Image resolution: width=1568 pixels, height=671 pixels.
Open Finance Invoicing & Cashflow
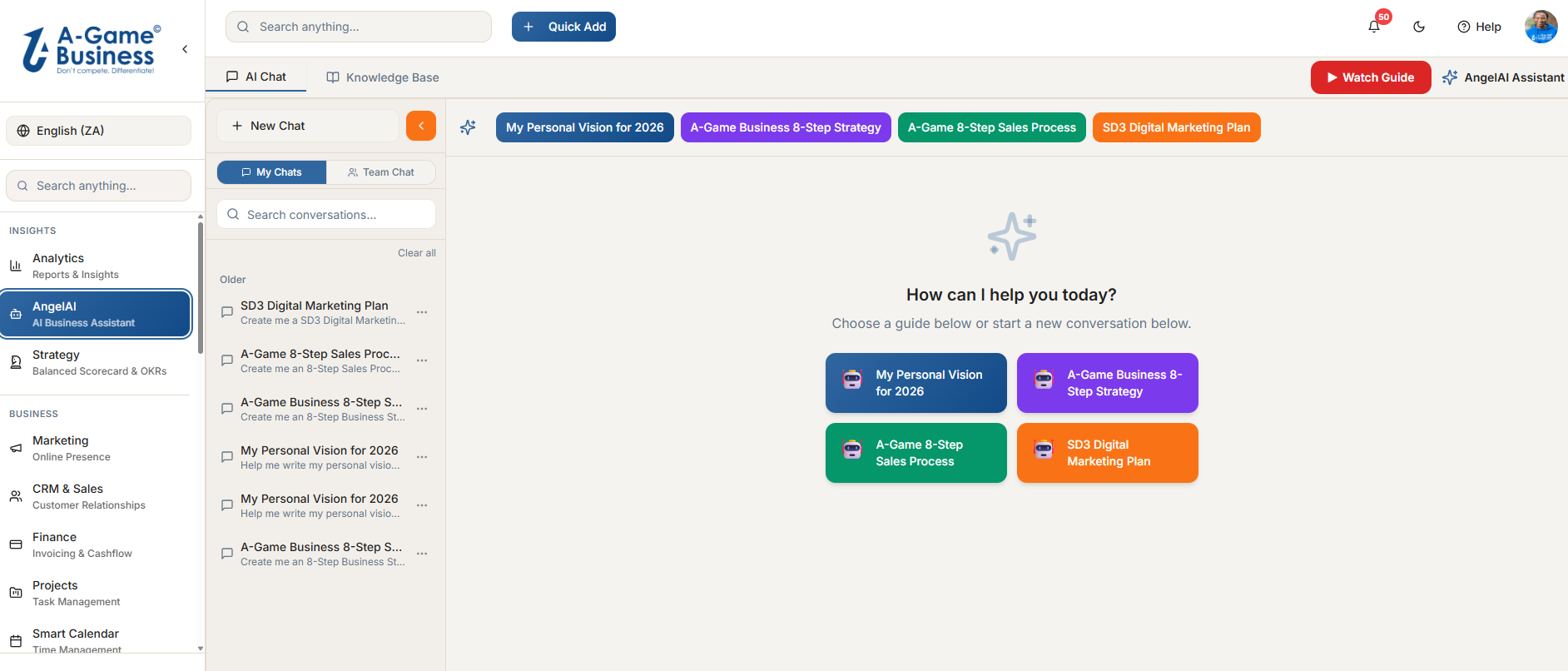[97, 544]
